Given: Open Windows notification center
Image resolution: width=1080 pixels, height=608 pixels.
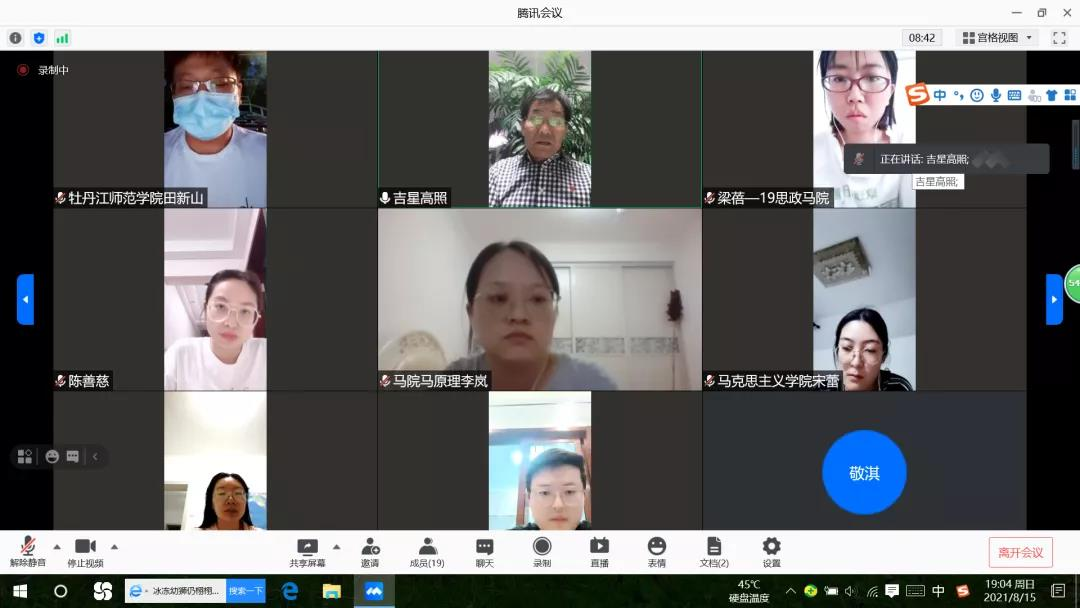Looking at the screenshot, I should pos(1059,591).
